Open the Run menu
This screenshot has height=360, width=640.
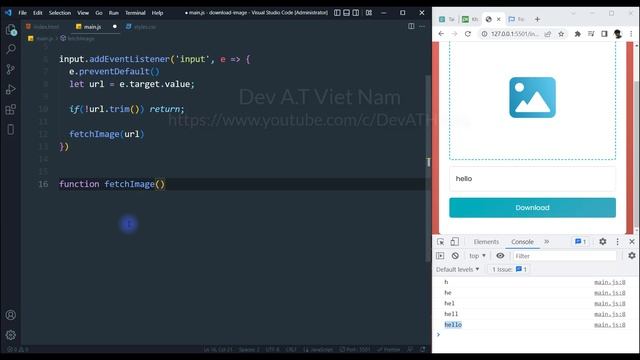113,13
